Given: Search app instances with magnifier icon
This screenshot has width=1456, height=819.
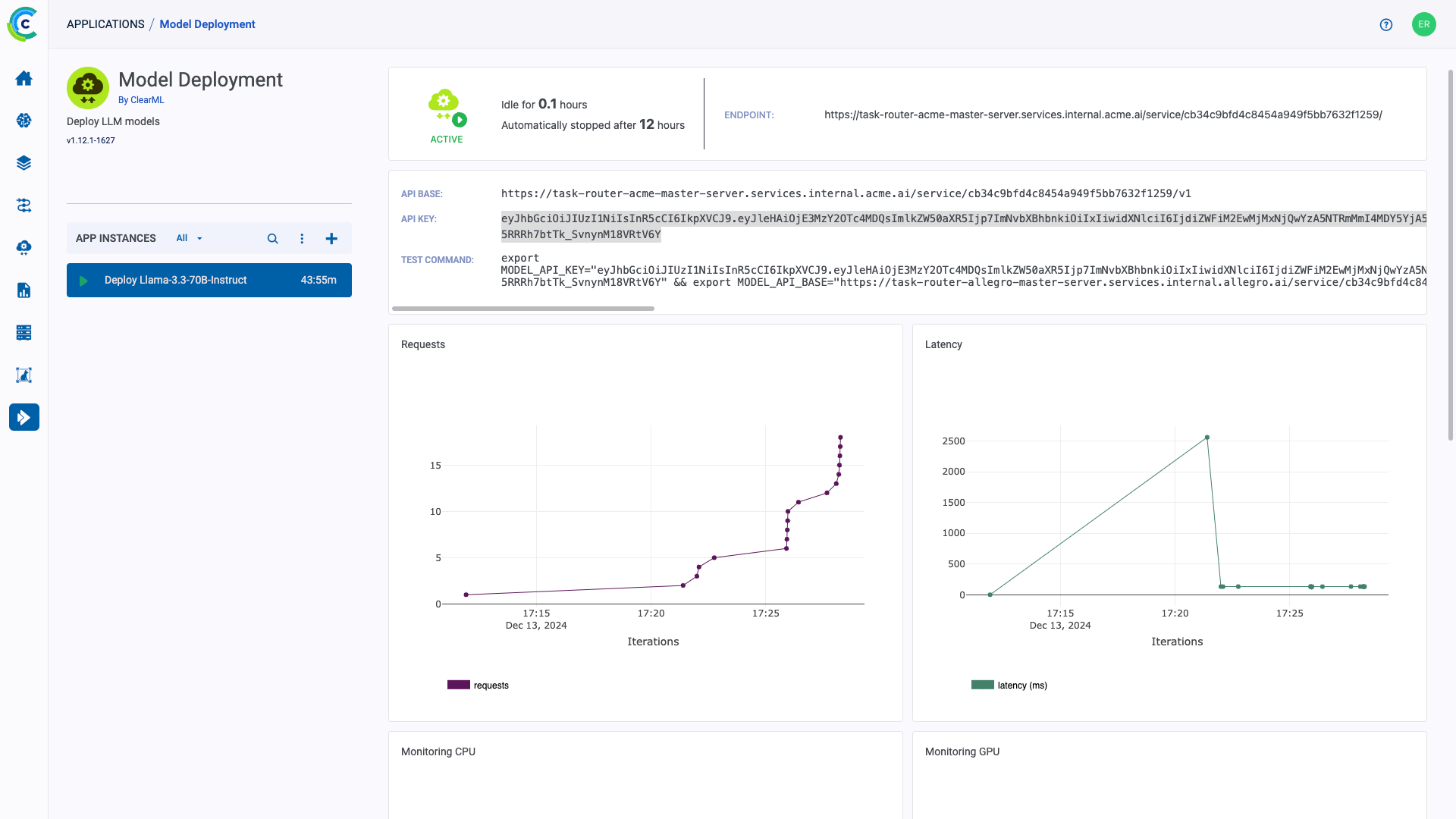Looking at the screenshot, I should click(272, 238).
